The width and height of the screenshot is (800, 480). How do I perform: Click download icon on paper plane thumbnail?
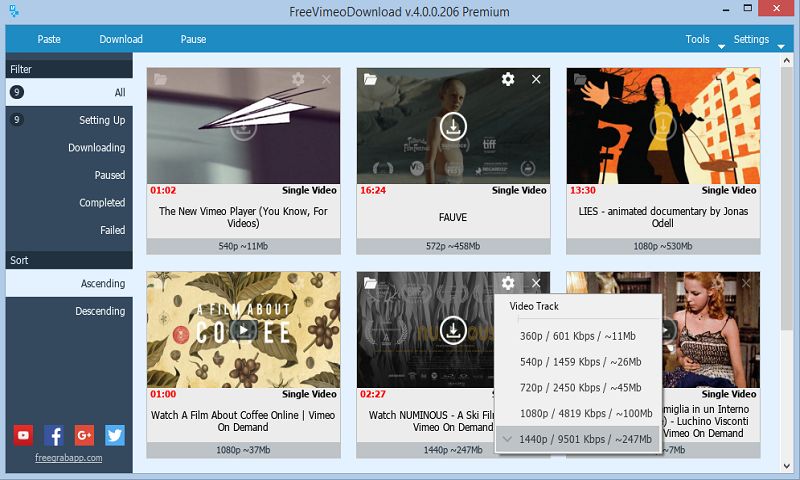click(x=243, y=128)
